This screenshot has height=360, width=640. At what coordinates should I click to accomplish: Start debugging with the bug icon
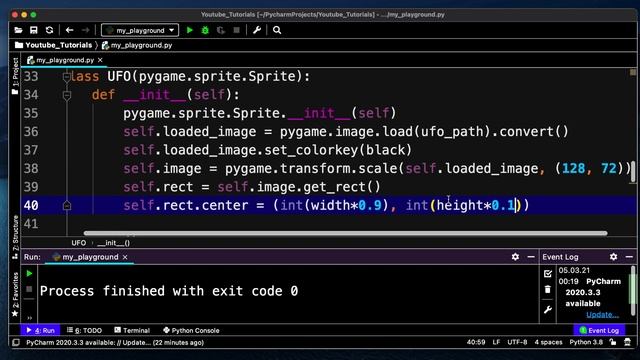205,30
